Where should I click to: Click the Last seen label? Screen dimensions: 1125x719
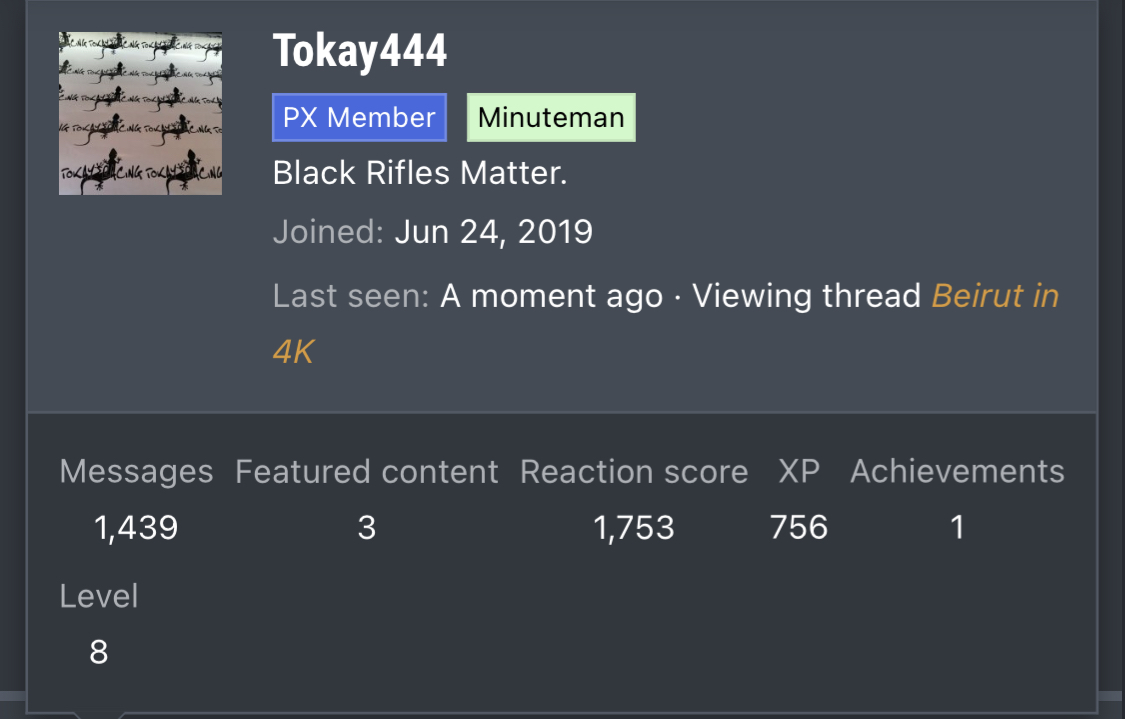click(x=351, y=296)
